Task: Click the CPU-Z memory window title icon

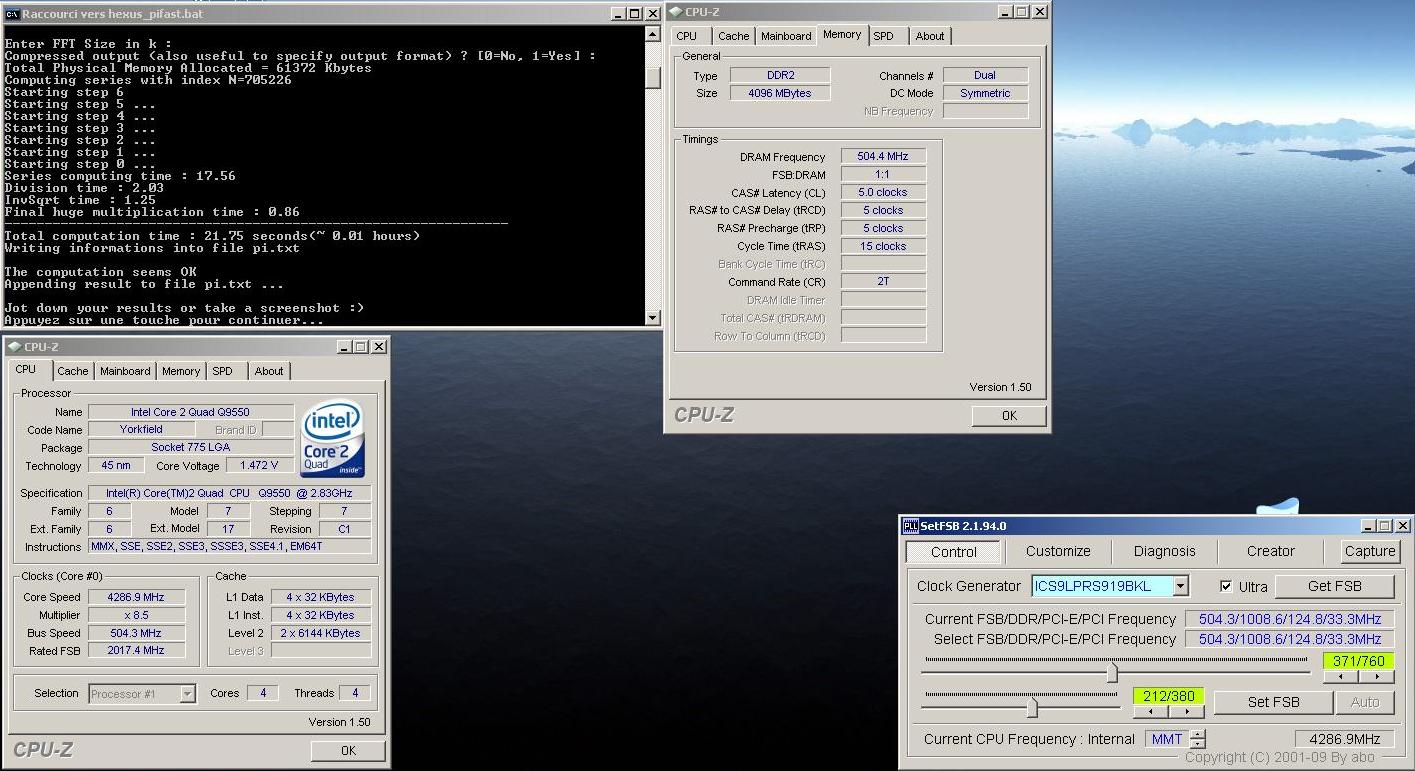Action: click(676, 12)
